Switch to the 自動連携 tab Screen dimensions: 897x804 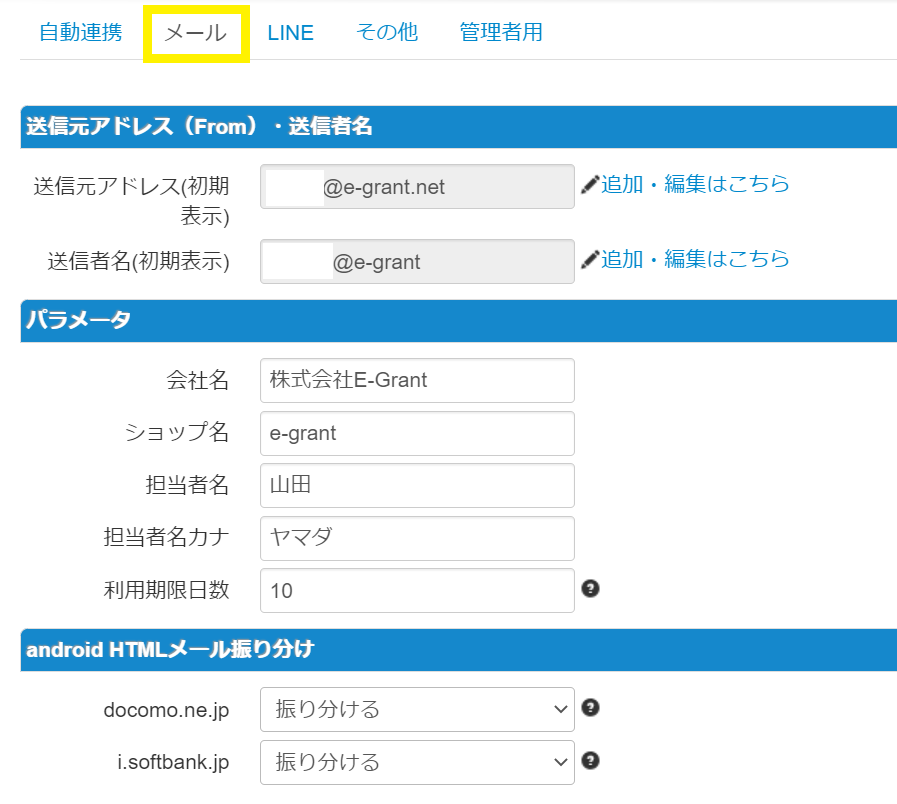[81, 32]
